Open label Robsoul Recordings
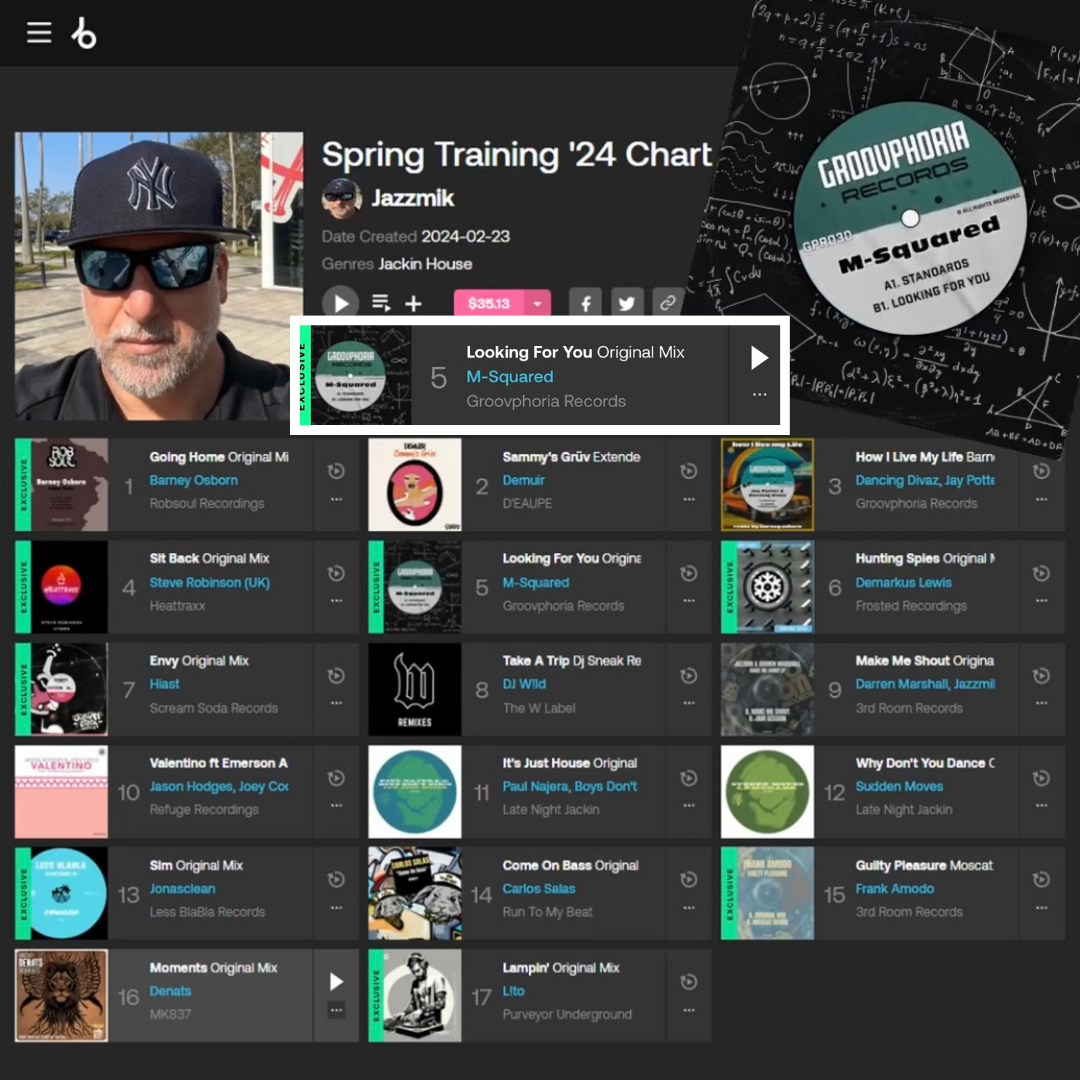The height and width of the screenshot is (1080, 1080). coord(207,503)
